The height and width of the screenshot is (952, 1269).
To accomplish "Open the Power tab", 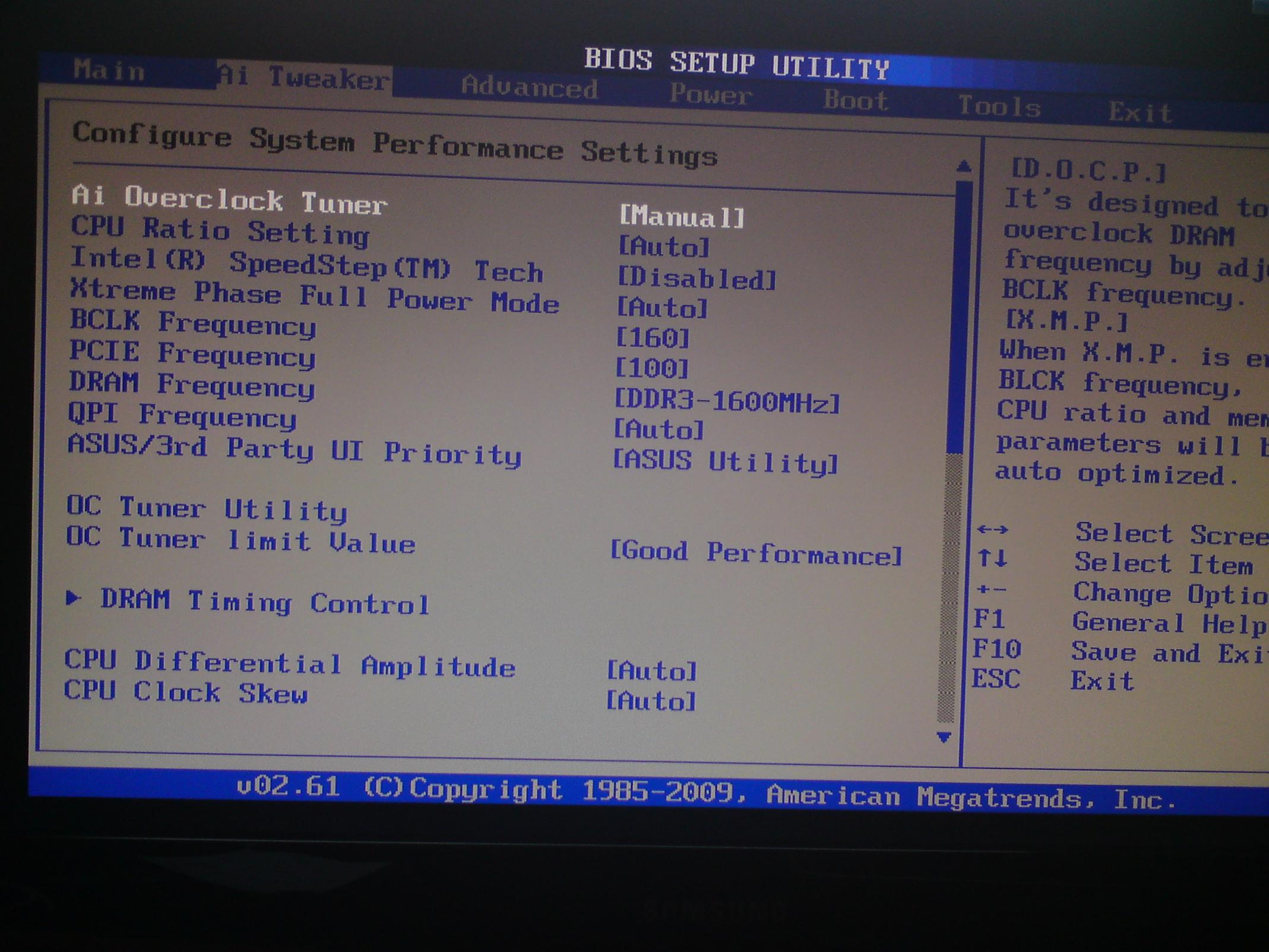I will [x=711, y=95].
